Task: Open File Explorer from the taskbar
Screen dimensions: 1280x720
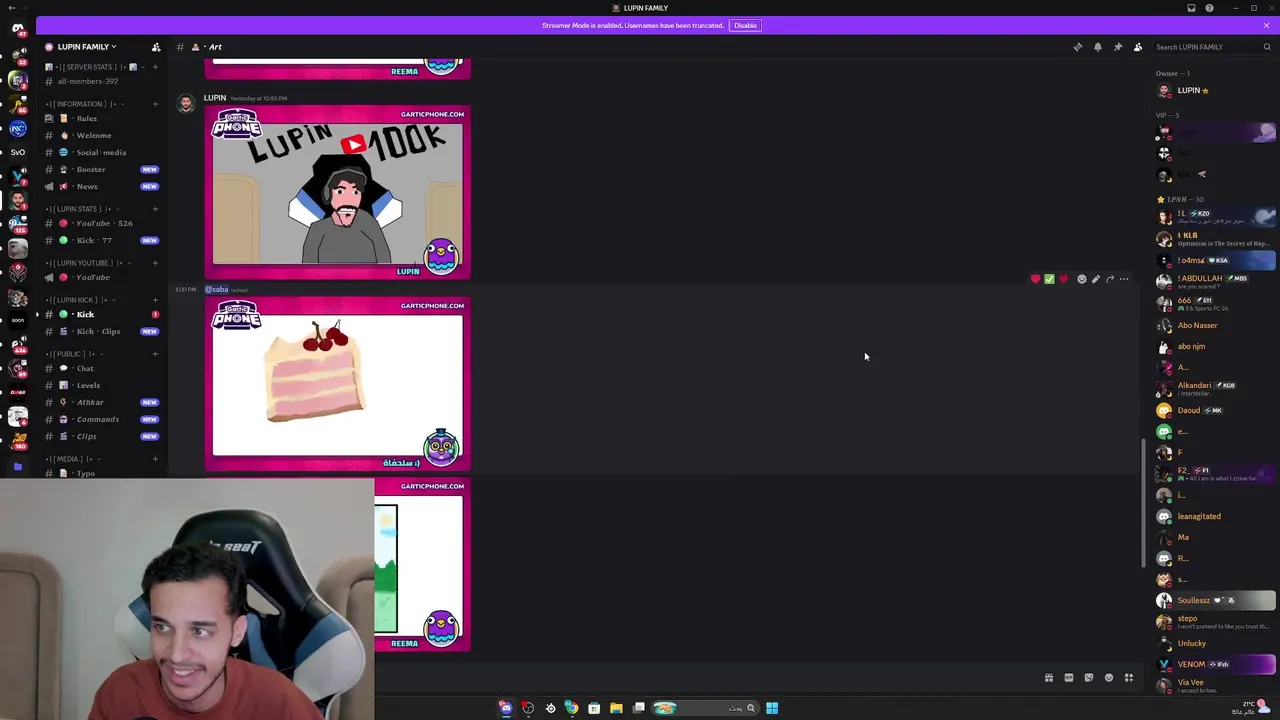Action: [616, 708]
